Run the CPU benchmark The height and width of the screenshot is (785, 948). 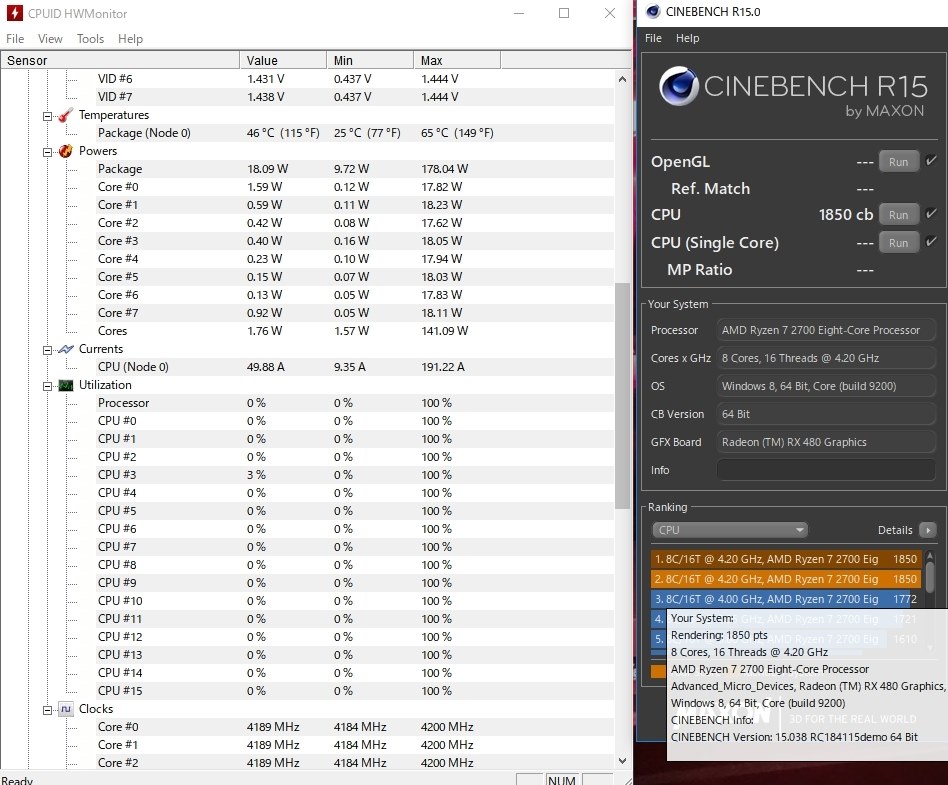click(x=898, y=215)
